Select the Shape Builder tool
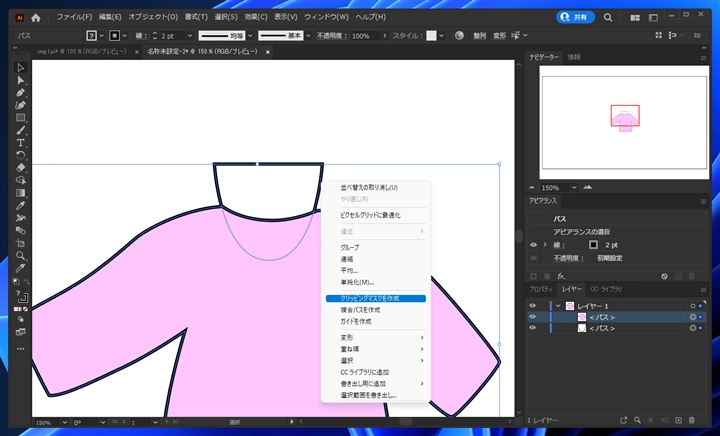 click(x=21, y=180)
